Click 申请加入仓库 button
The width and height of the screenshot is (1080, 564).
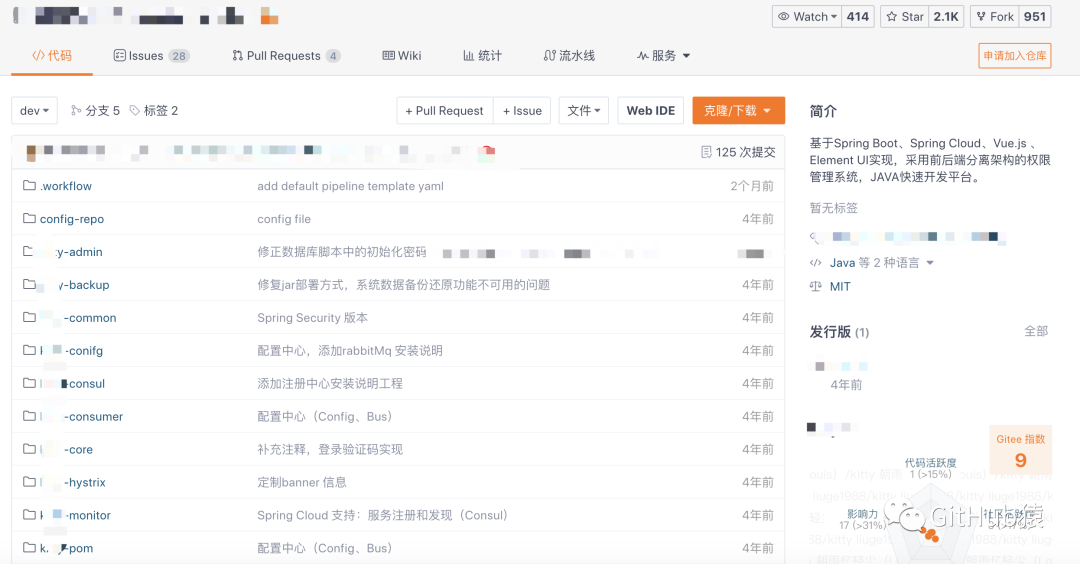click(x=1015, y=56)
